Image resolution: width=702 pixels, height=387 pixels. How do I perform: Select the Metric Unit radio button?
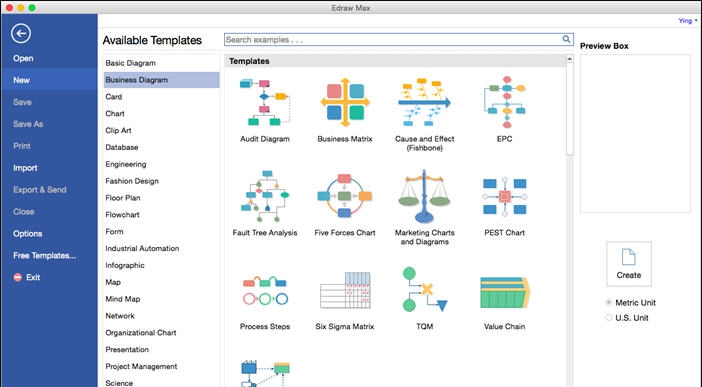[x=609, y=302]
